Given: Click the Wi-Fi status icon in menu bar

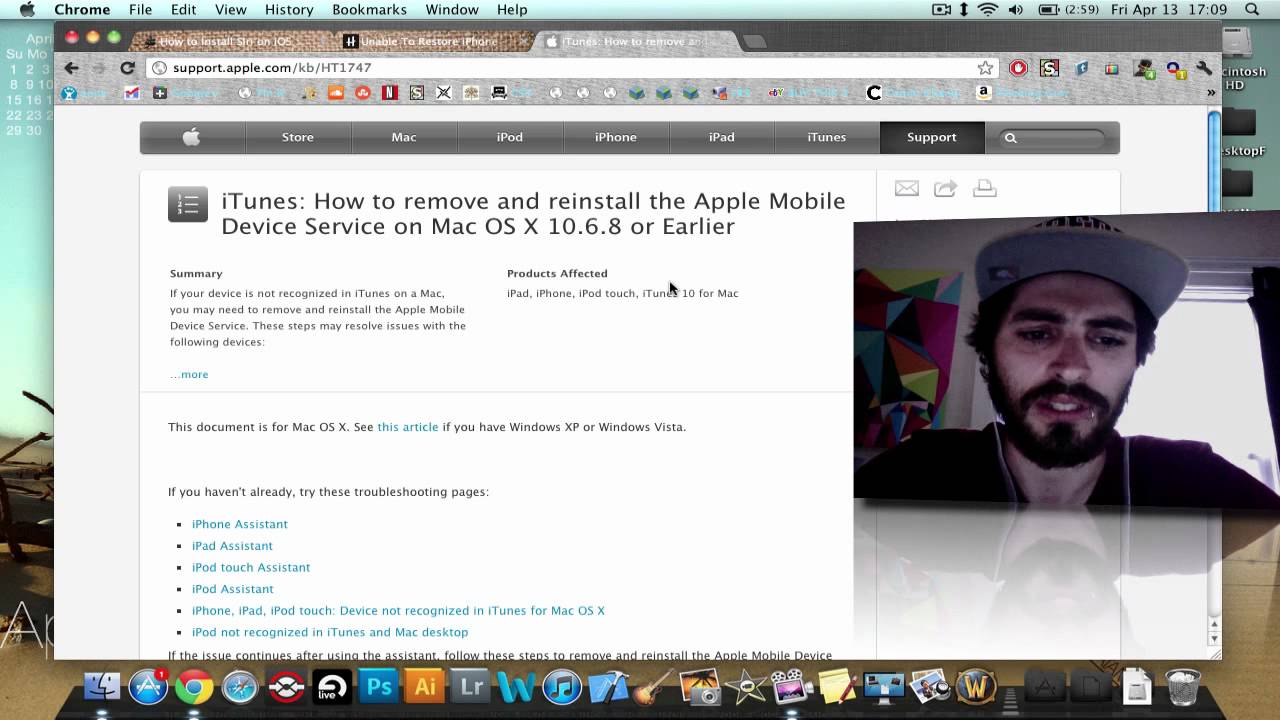Looking at the screenshot, I should (988, 10).
